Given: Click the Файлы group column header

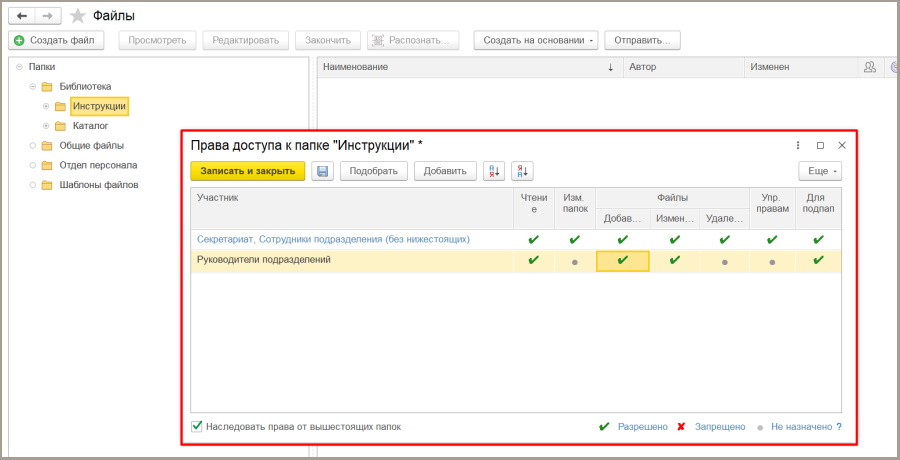Looking at the screenshot, I should 673,198.
